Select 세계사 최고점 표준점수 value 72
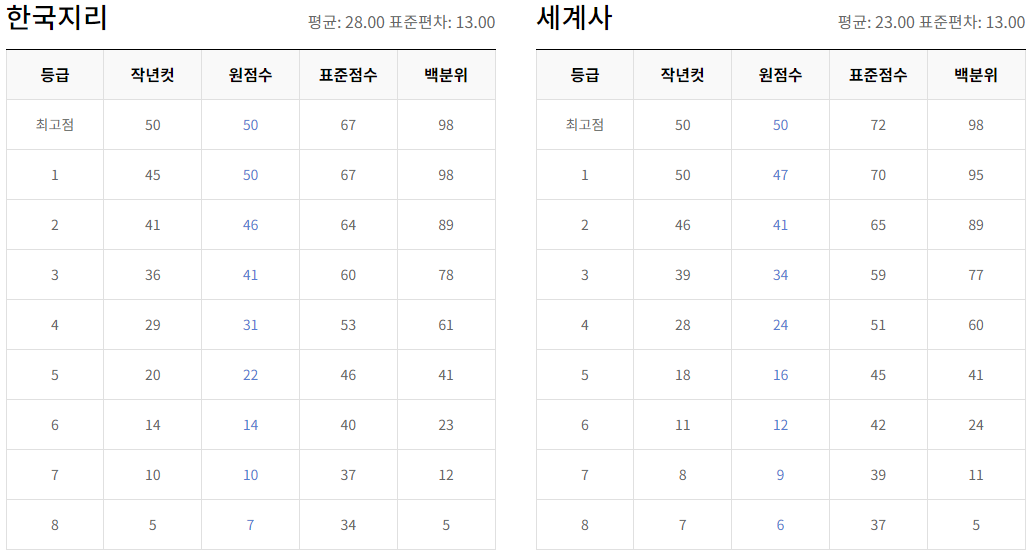 tap(878, 125)
